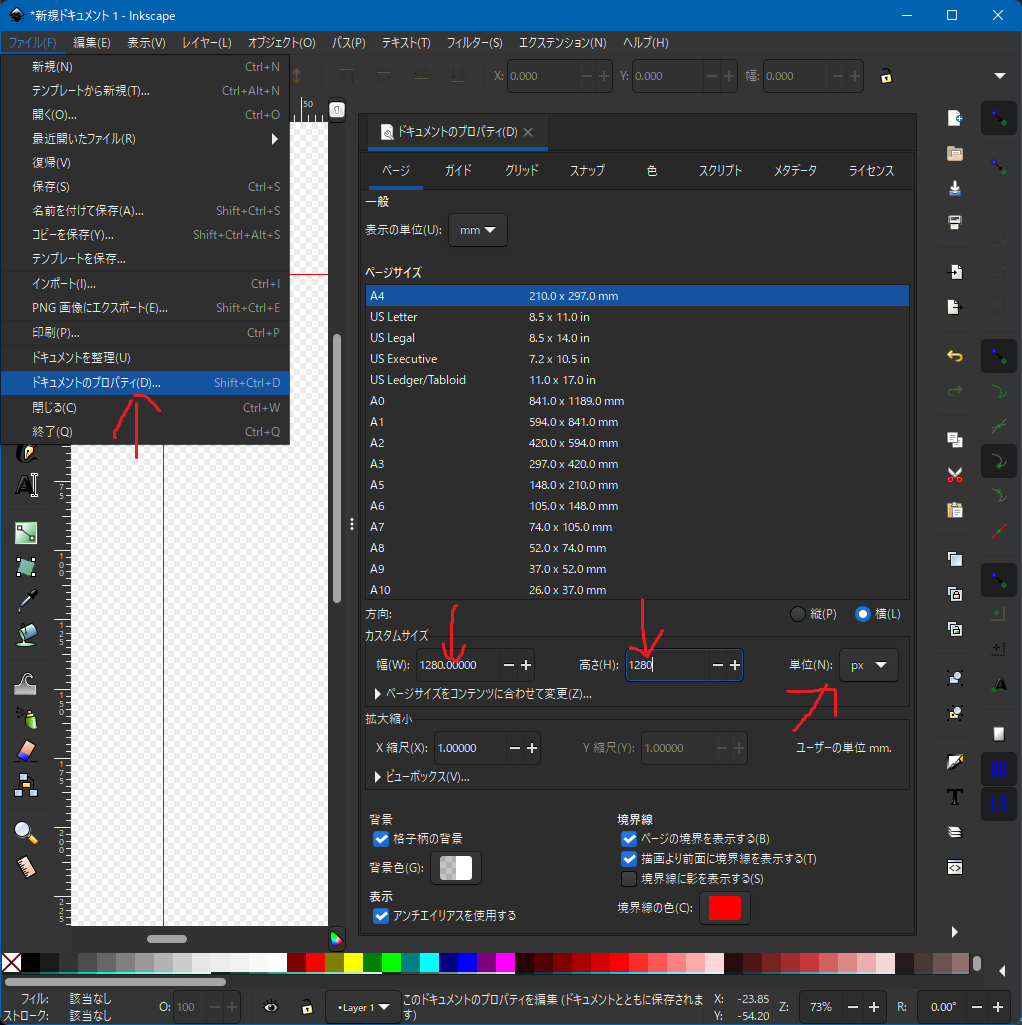
Task: Open the Layer 1 dropdown in status bar
Action: point(363,1007)
